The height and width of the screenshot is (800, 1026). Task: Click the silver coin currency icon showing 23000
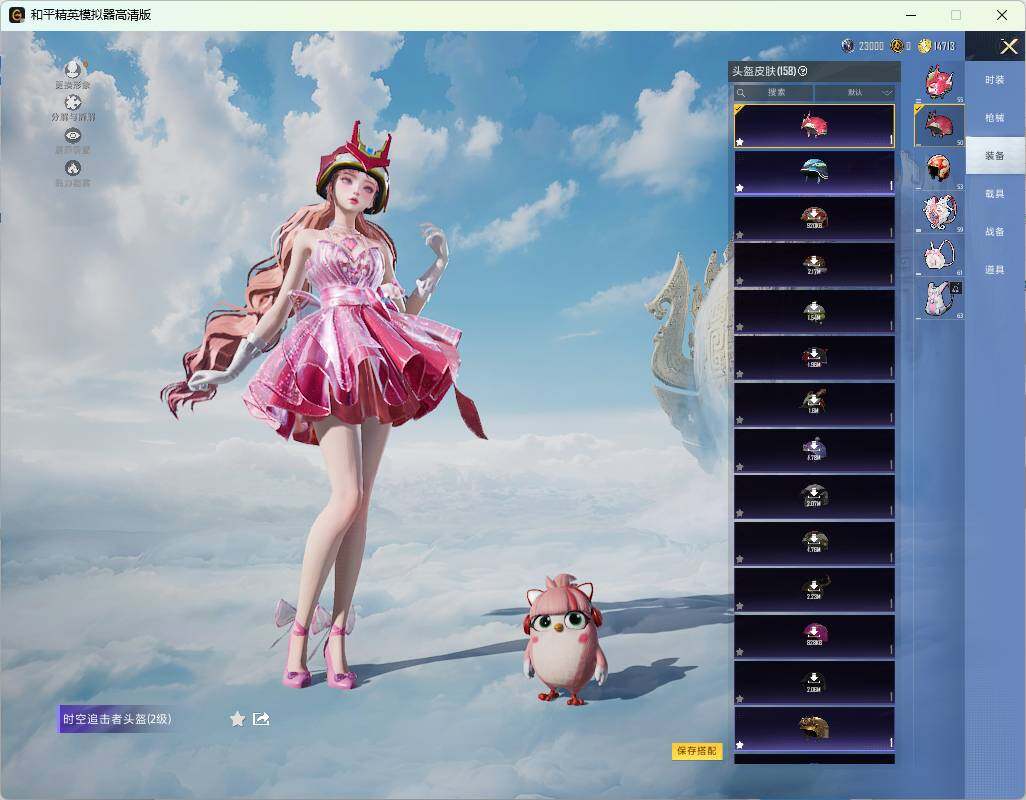point(848,46)
